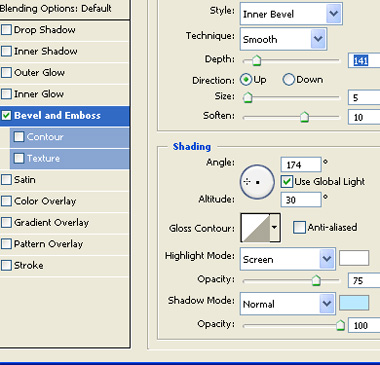Click the Altitude field showing 30
The image size is (380, 365).
301,200
